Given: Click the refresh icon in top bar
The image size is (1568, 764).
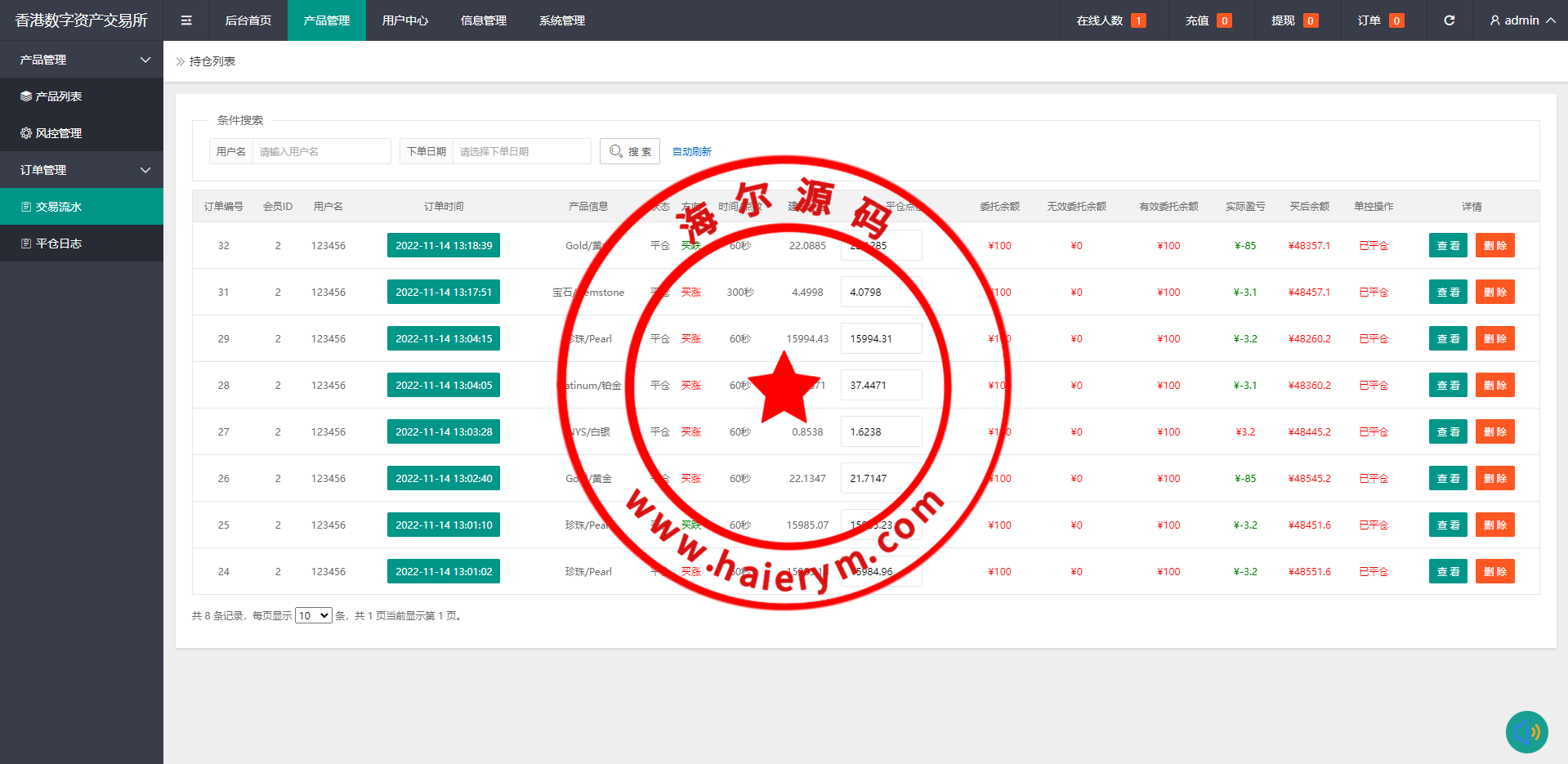Looking at the screenshot, I should pyautogui.click(x=1449, y=20).
